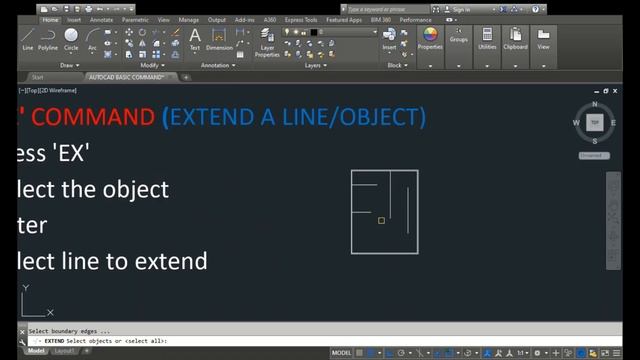
Task: Select the Dimension tool
Action: pos(219,39)
